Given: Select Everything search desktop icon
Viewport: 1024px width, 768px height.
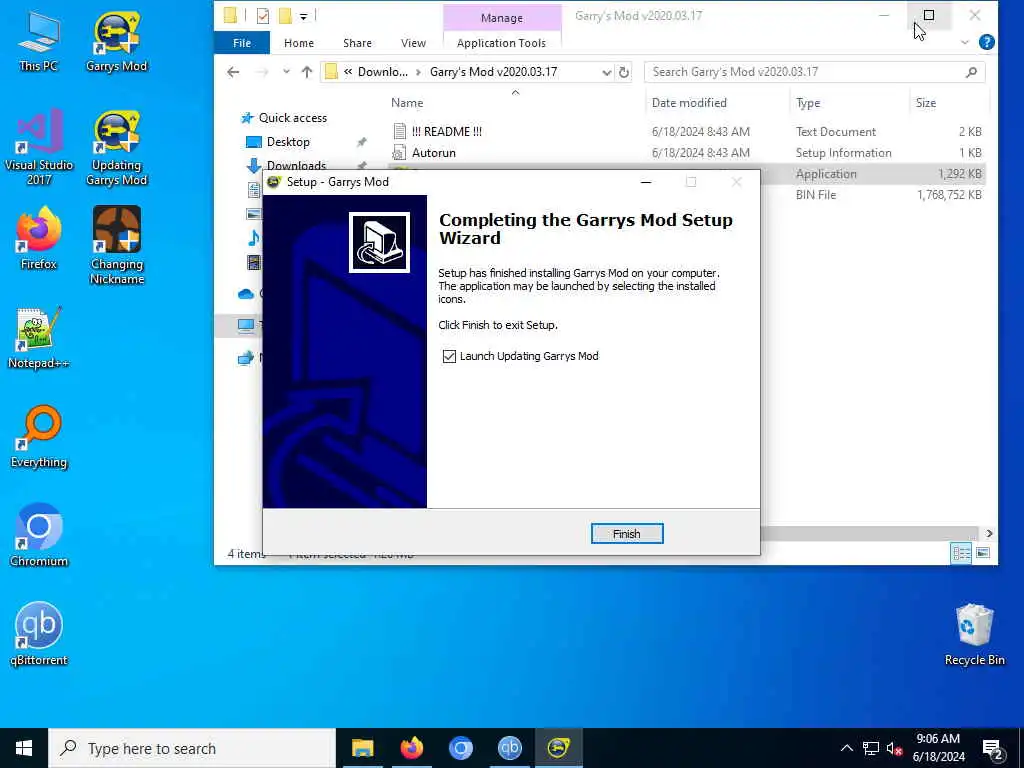Looking at the screenshot, I should pos(39,438).
